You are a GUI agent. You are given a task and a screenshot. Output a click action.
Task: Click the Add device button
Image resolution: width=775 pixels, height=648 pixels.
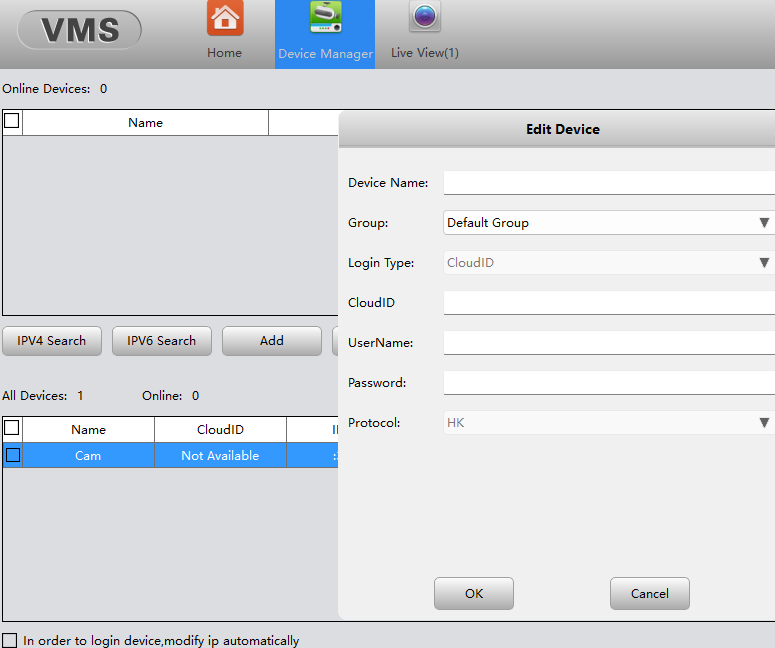tap(272, 341)
